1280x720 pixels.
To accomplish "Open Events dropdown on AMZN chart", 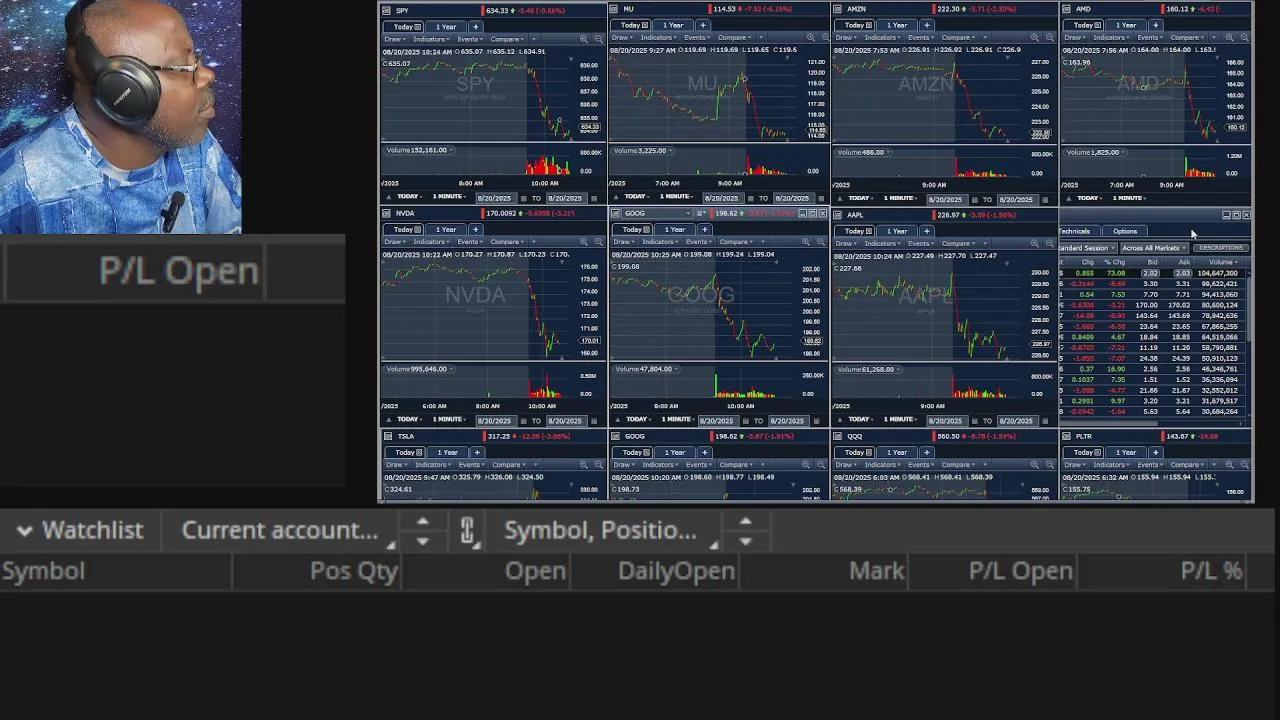I will (x=921, y=38).
